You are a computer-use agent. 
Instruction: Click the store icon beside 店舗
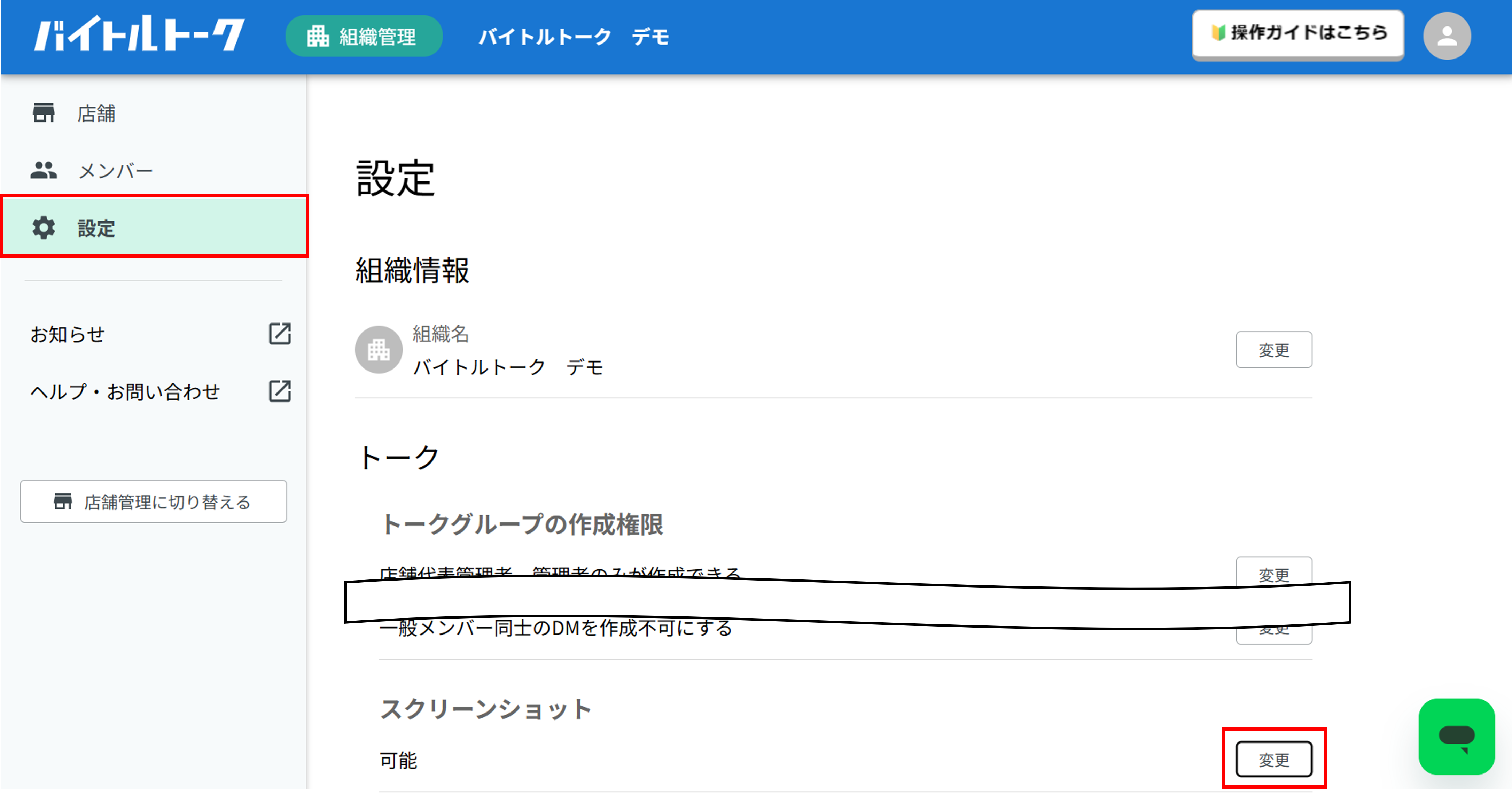[x=44, y=113]
